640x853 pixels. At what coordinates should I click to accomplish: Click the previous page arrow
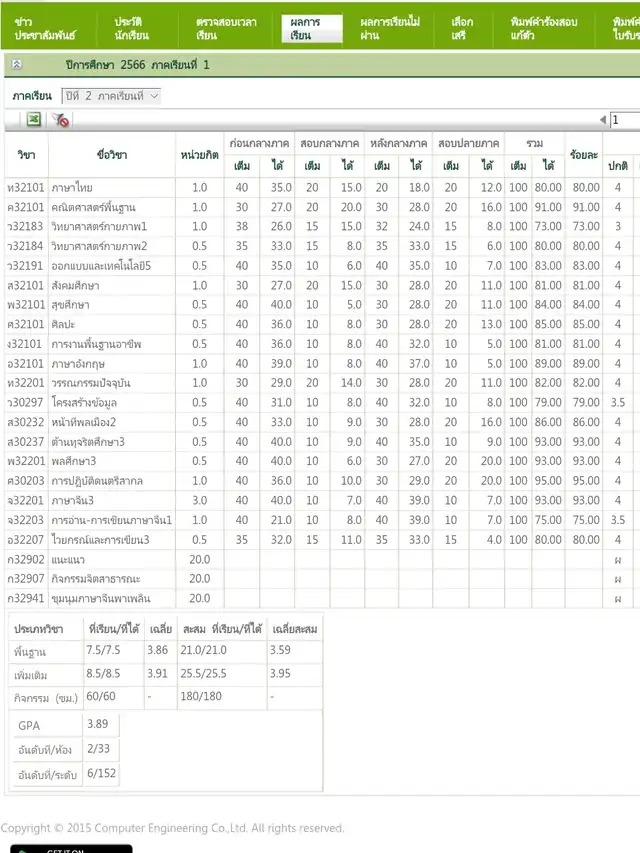tap(602, 120)
